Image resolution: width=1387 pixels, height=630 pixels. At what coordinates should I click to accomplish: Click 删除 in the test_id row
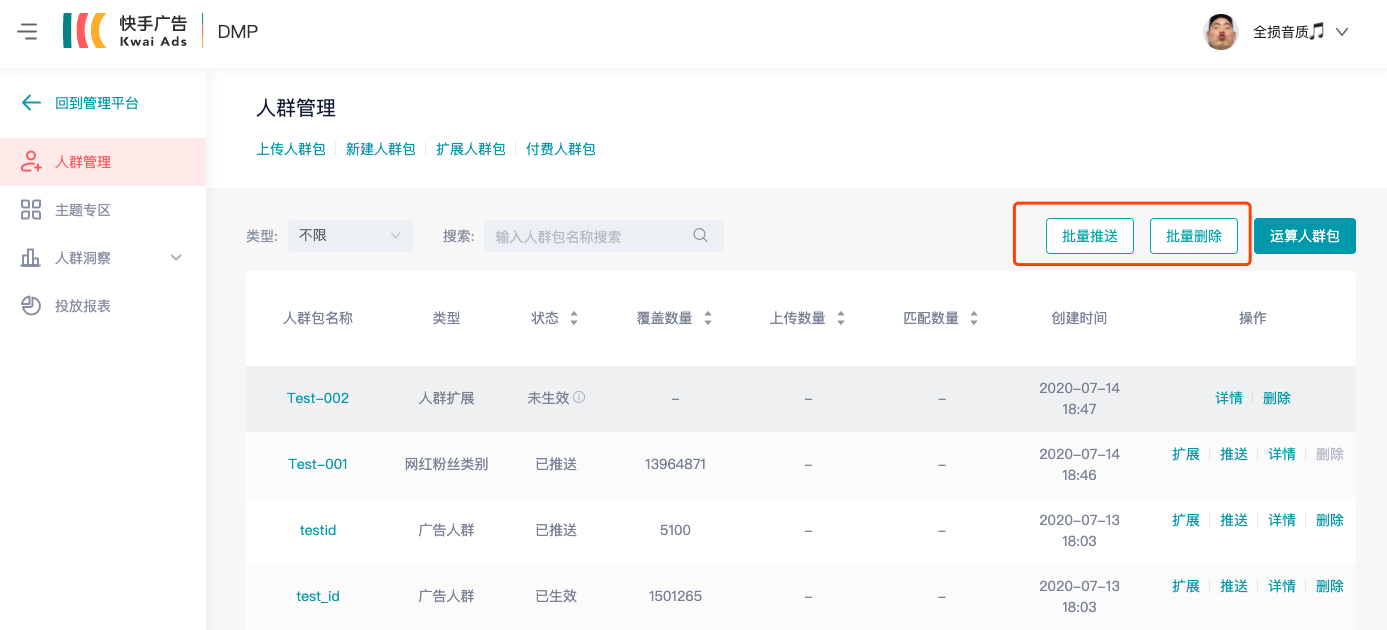click(1330, 586)
